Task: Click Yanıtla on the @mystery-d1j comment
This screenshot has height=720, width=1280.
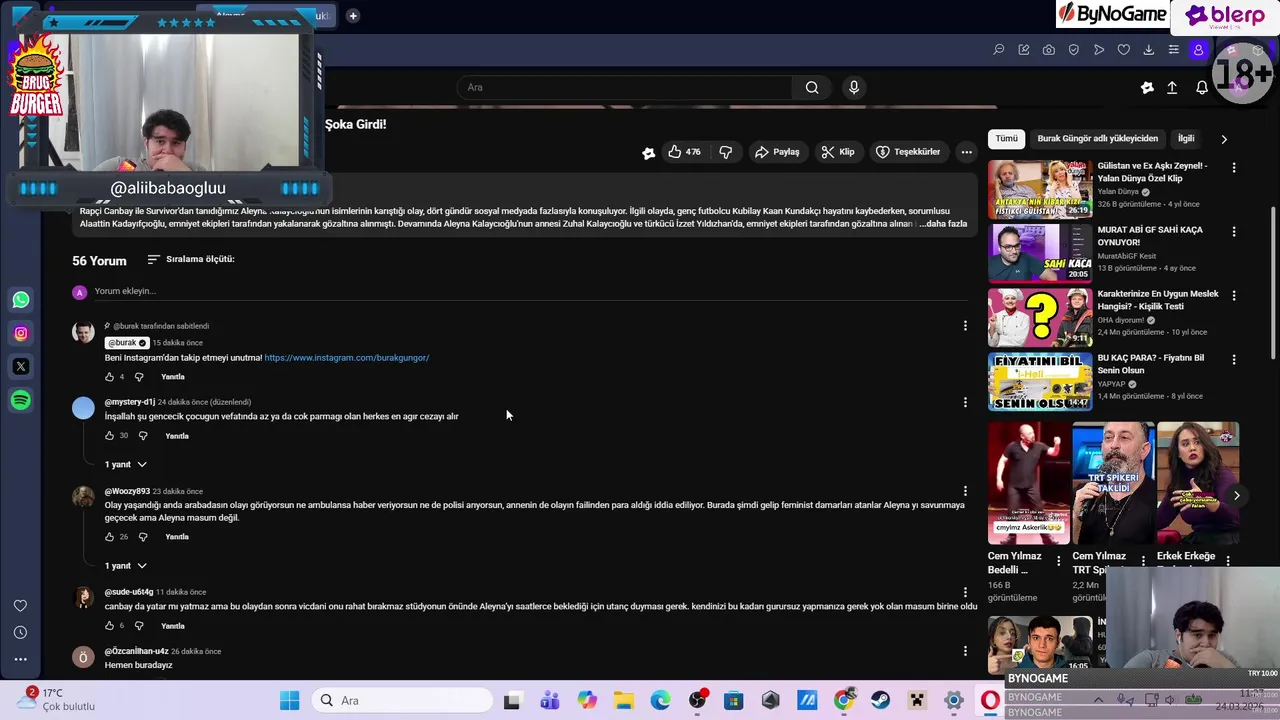Action: pyautogui.click(x=177, y=436)
